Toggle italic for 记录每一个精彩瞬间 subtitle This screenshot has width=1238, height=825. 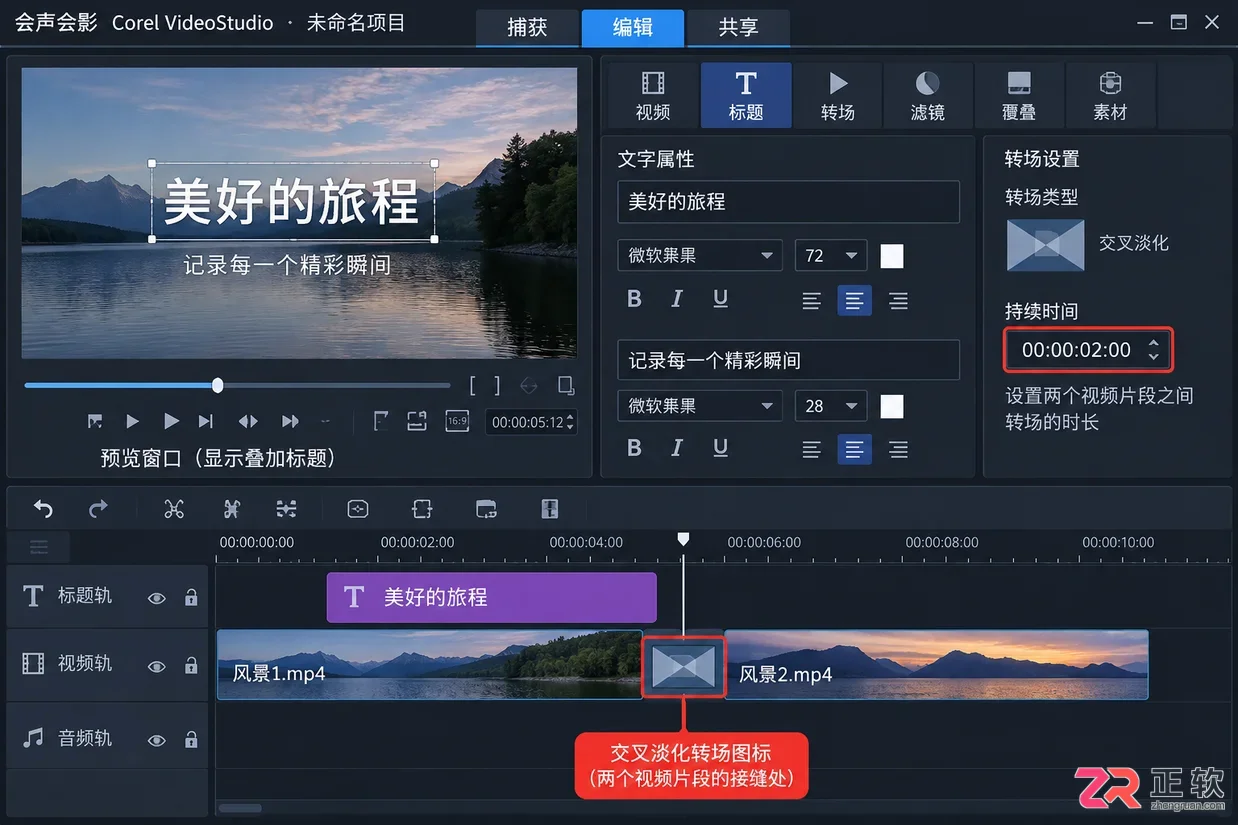point(677,448)
